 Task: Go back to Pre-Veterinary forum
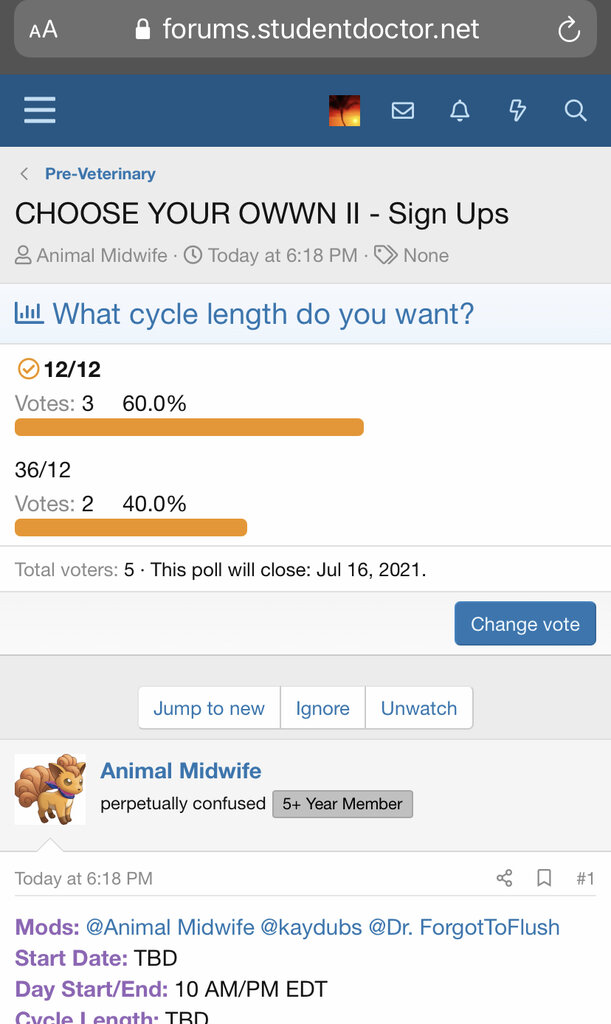click(100, 173)
